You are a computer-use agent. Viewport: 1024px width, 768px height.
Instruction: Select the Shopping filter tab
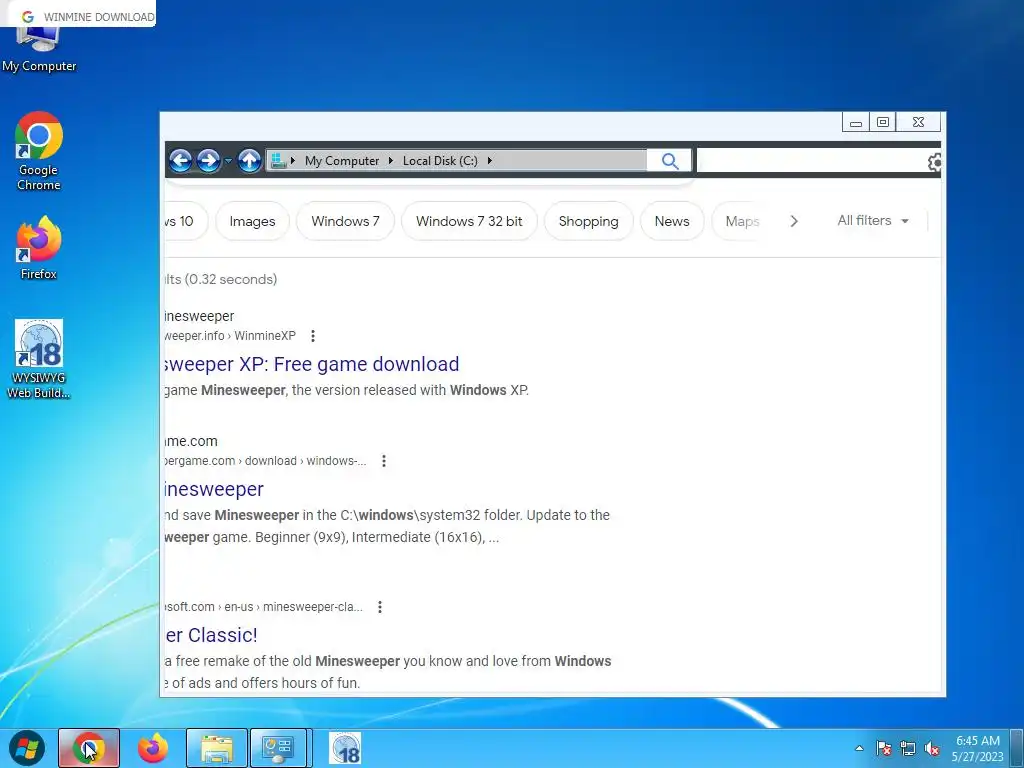[588, 221]
